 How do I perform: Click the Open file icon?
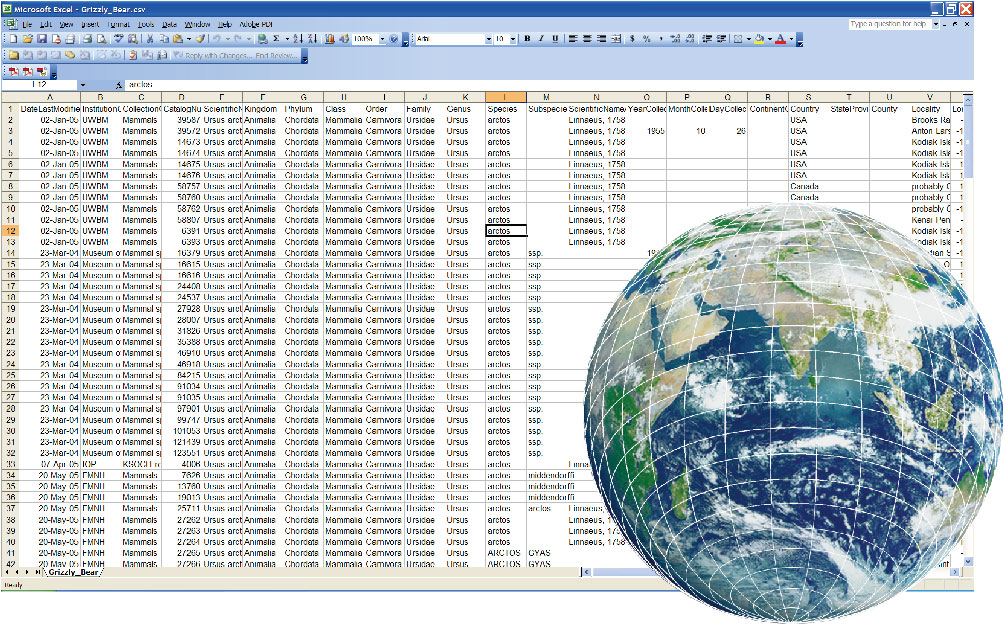click(28, 39)
